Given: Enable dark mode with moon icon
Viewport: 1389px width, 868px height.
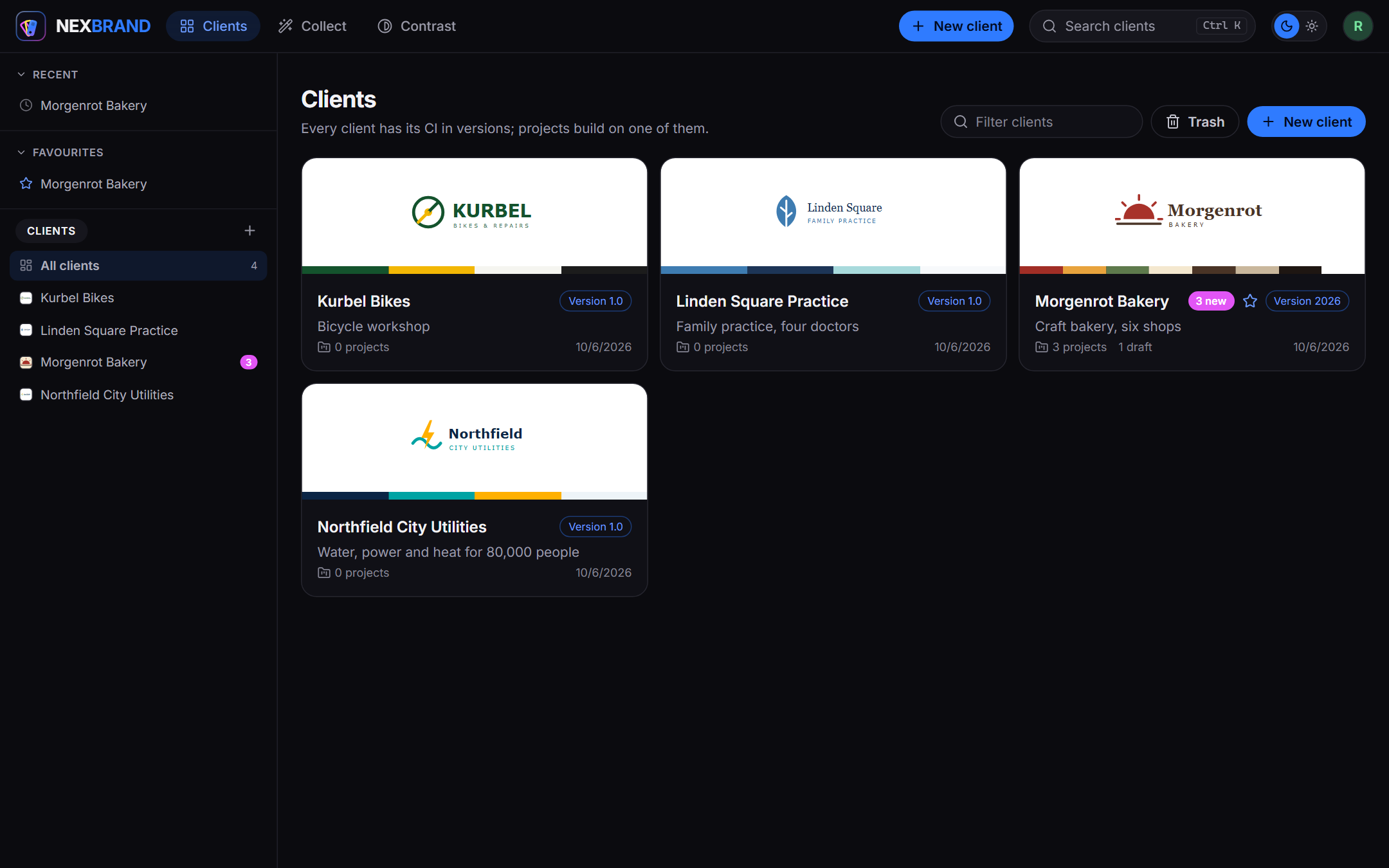Looking at the screenshot, I should point(1287,26).
